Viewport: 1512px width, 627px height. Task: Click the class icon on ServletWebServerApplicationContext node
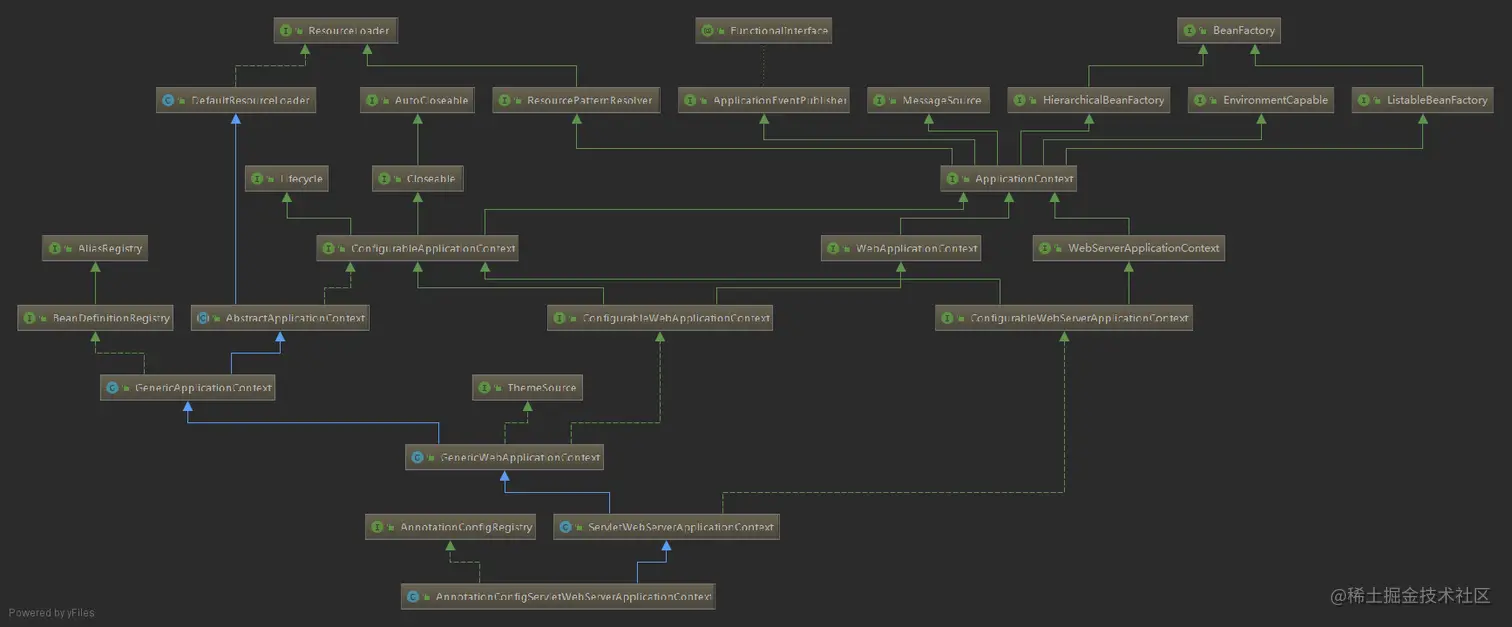point(566,526)
